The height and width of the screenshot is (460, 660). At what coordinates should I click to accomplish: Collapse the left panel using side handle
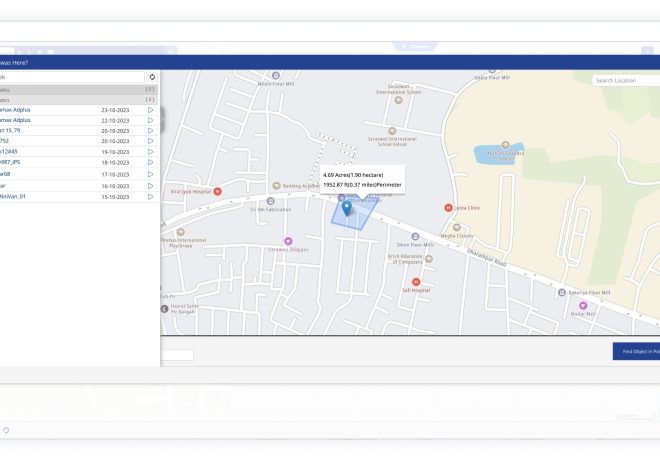click(161, 119)
